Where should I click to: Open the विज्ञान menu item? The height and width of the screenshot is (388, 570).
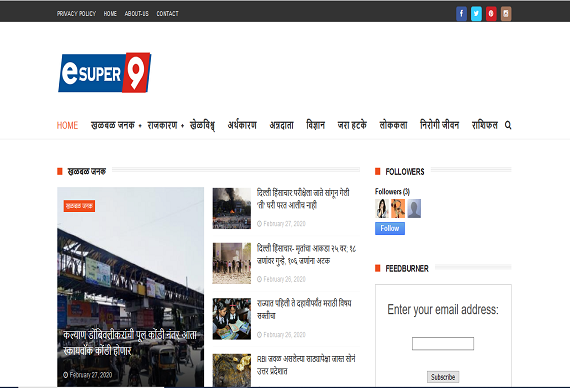pyautogui.click(x=315, y=125)
